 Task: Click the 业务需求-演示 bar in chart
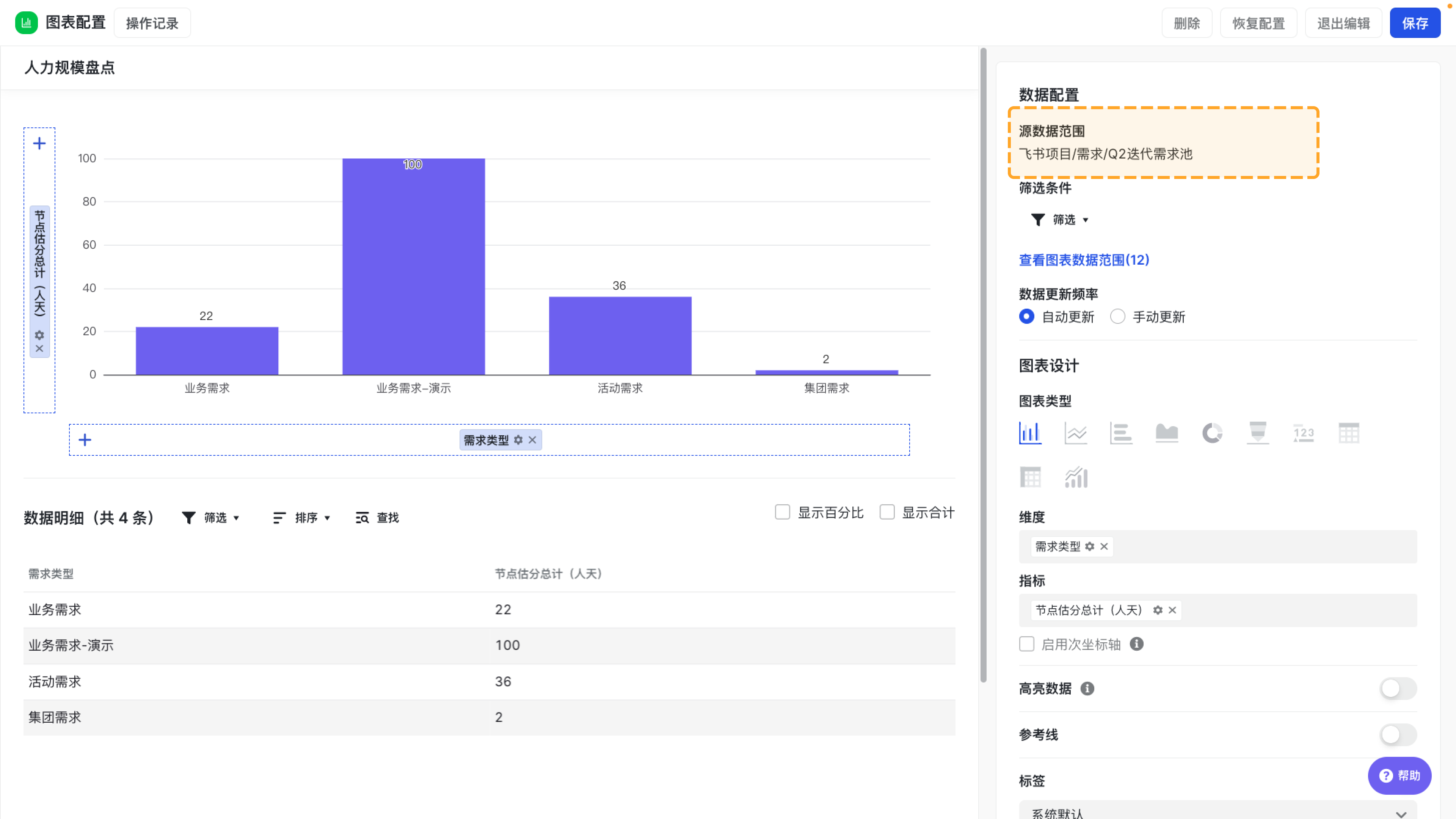(x=414, y=266)
